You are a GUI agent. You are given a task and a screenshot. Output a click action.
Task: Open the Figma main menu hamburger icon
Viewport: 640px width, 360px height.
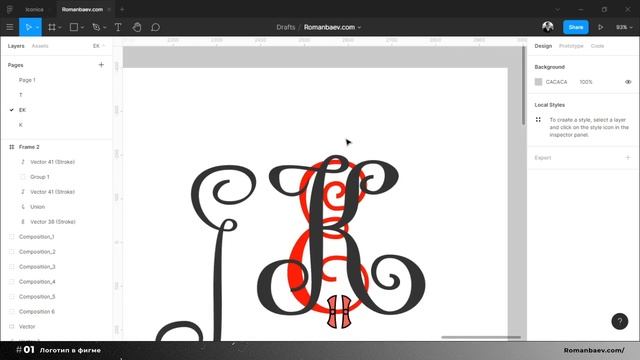[10, 27]
